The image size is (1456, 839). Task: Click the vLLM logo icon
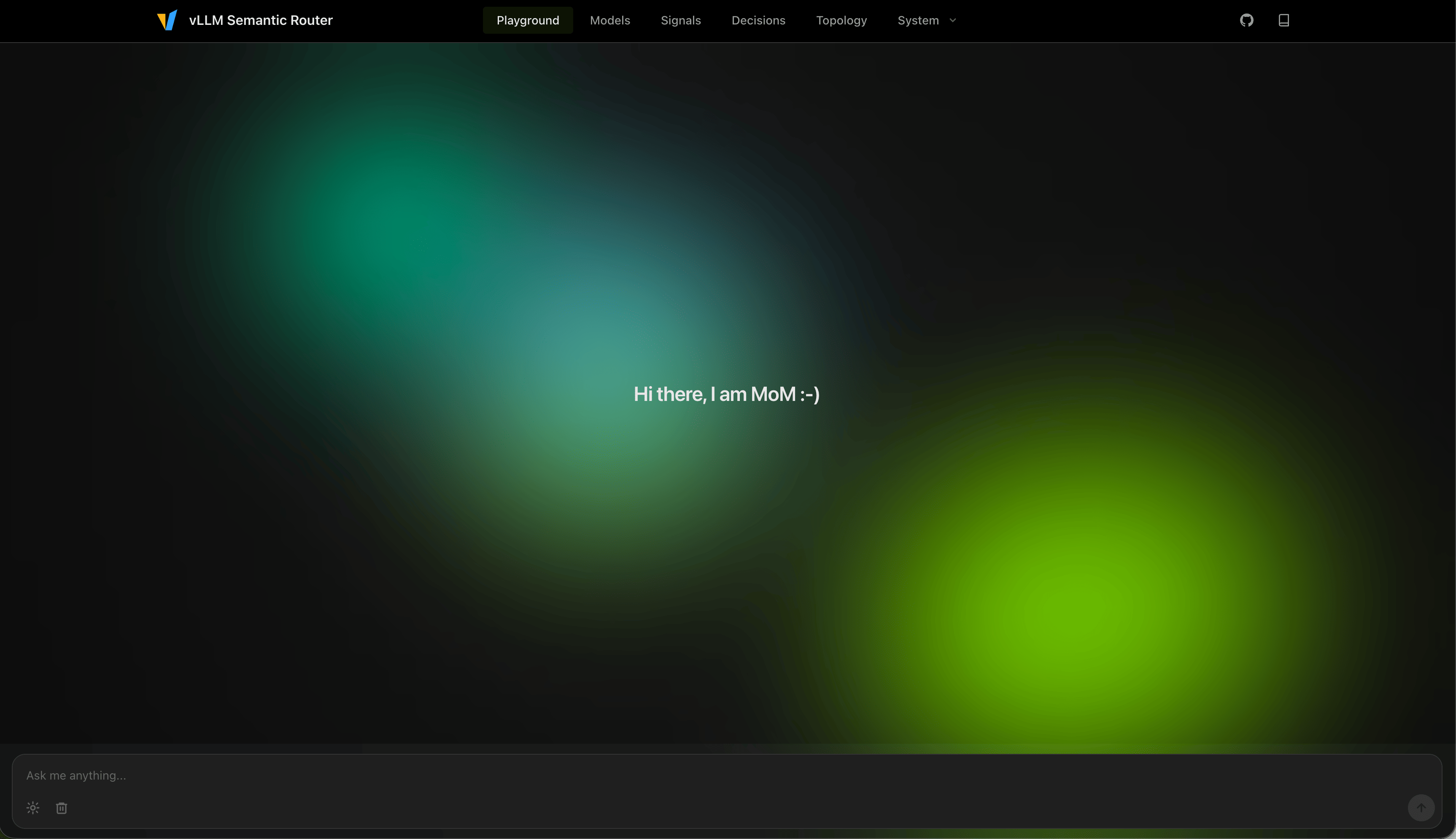167,20
